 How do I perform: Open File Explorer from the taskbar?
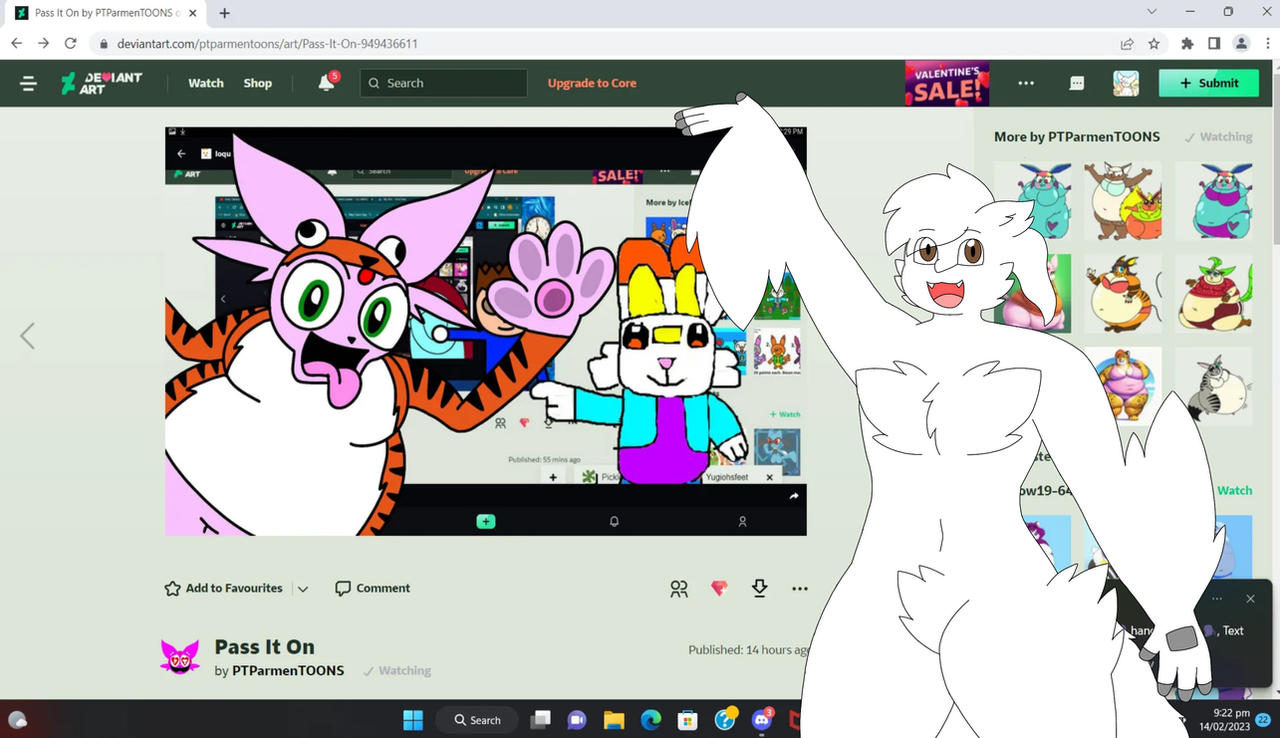pos(613,720)
